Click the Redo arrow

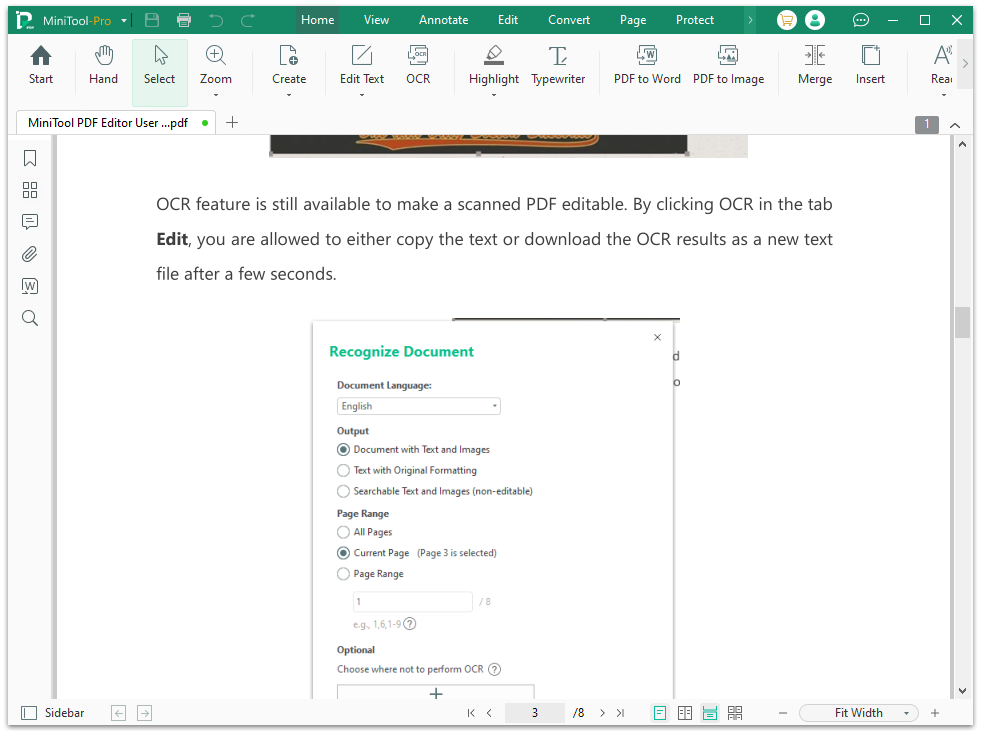point(248,20)
